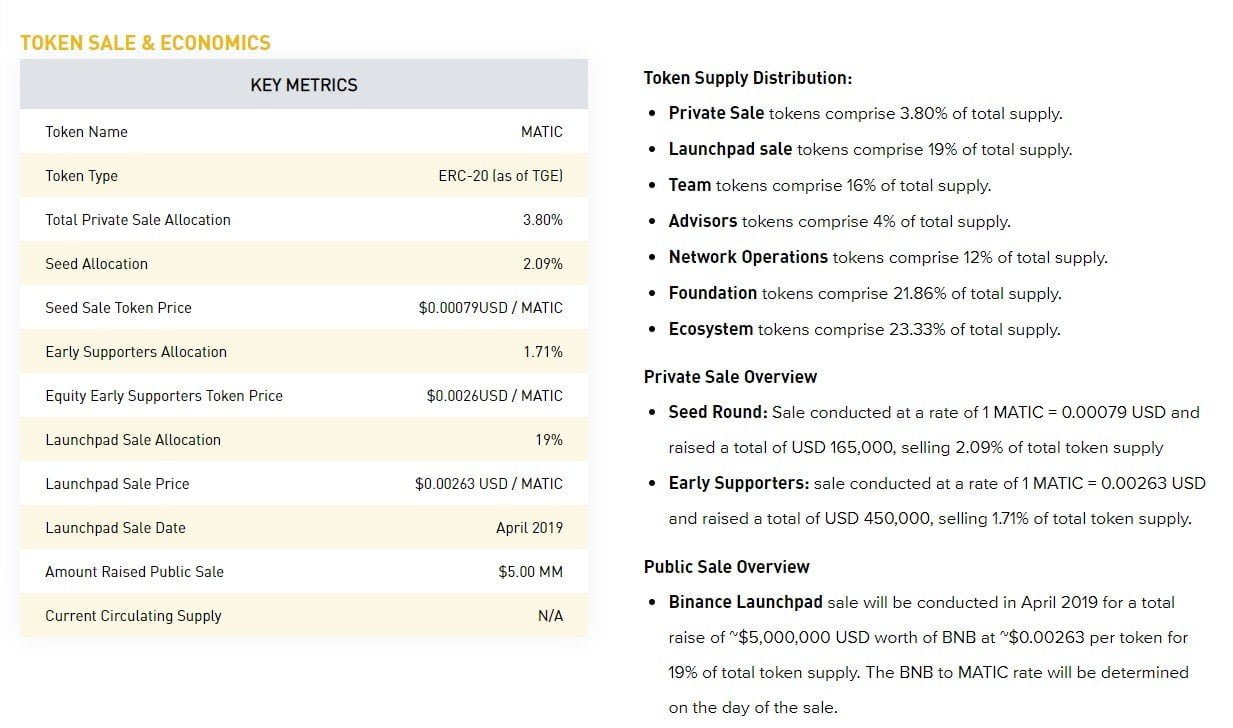Screen dimensions: 1233x728
Task: Click the bold Network Operations bullet text
Action: 748,257
